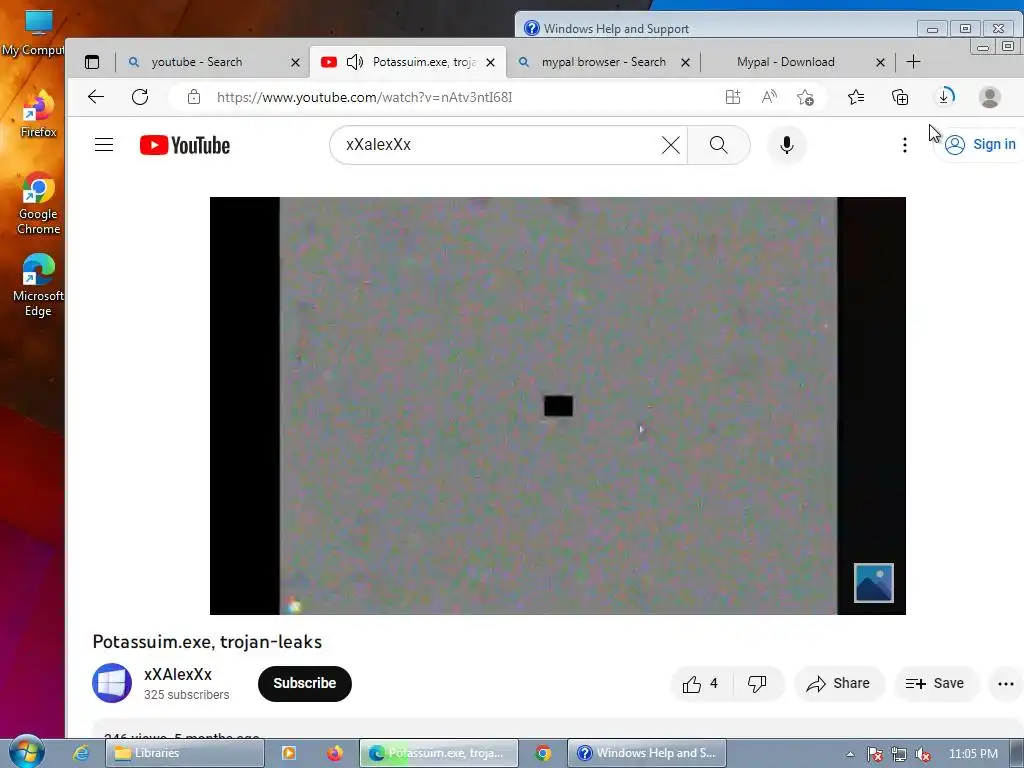Mute the audio icon on the Potassuim.exe tab
1024x768 pixels.
point(355,62)
